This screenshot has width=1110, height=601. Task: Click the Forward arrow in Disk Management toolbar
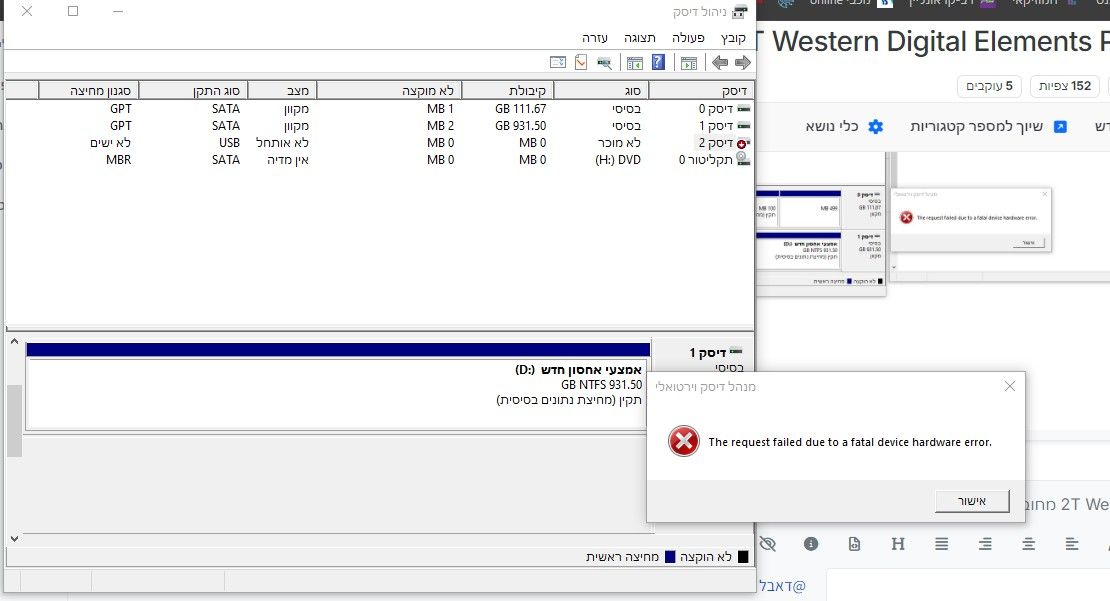click(x=742, y=63)
